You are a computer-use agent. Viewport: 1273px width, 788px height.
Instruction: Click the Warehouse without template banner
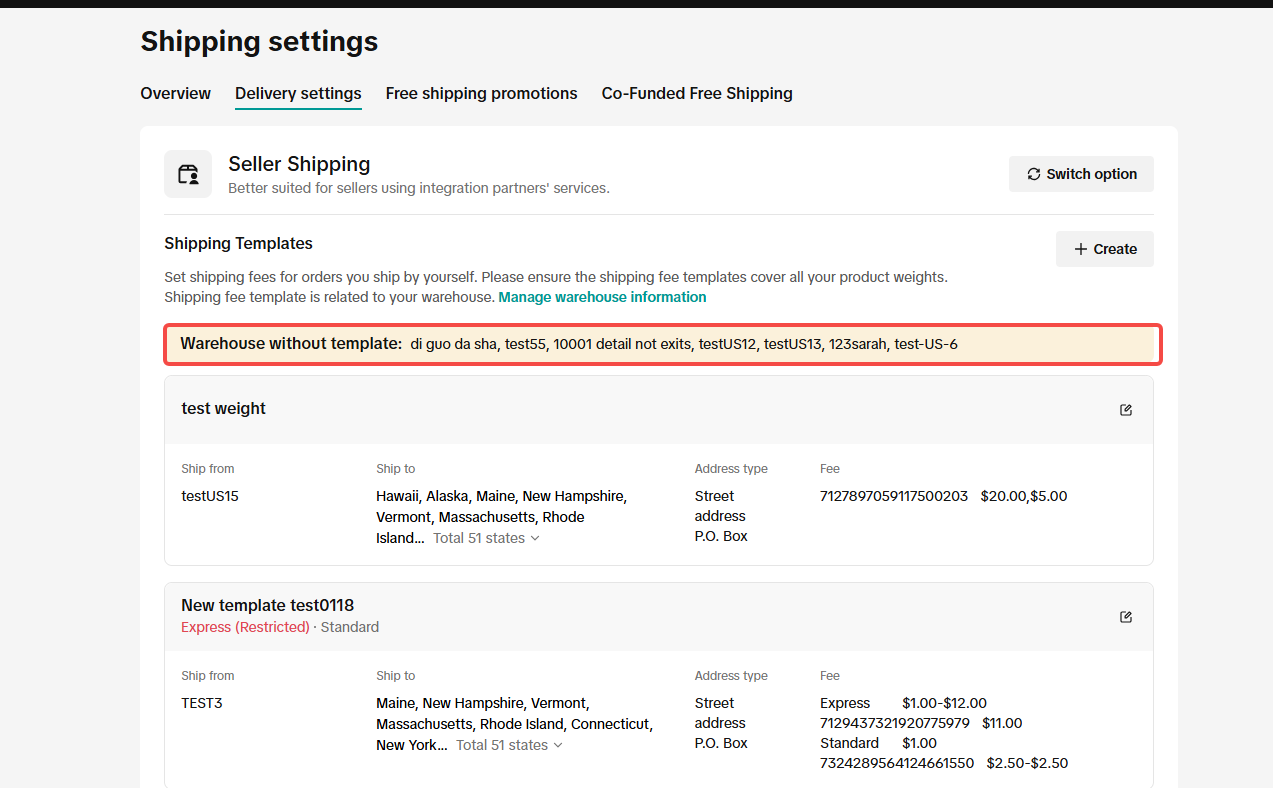point(661,344)
